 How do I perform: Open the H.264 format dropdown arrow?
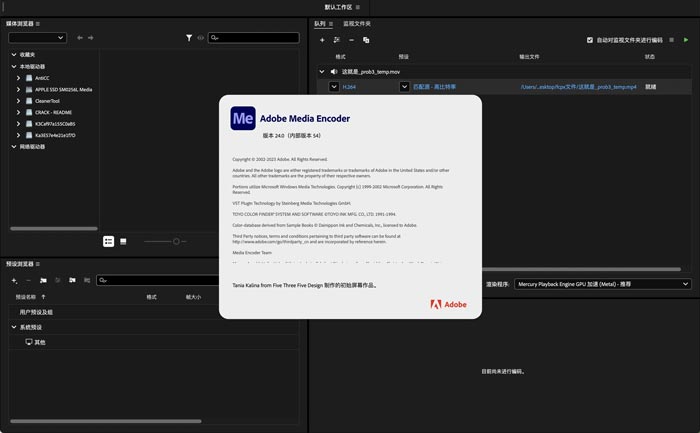click(334, 87)
